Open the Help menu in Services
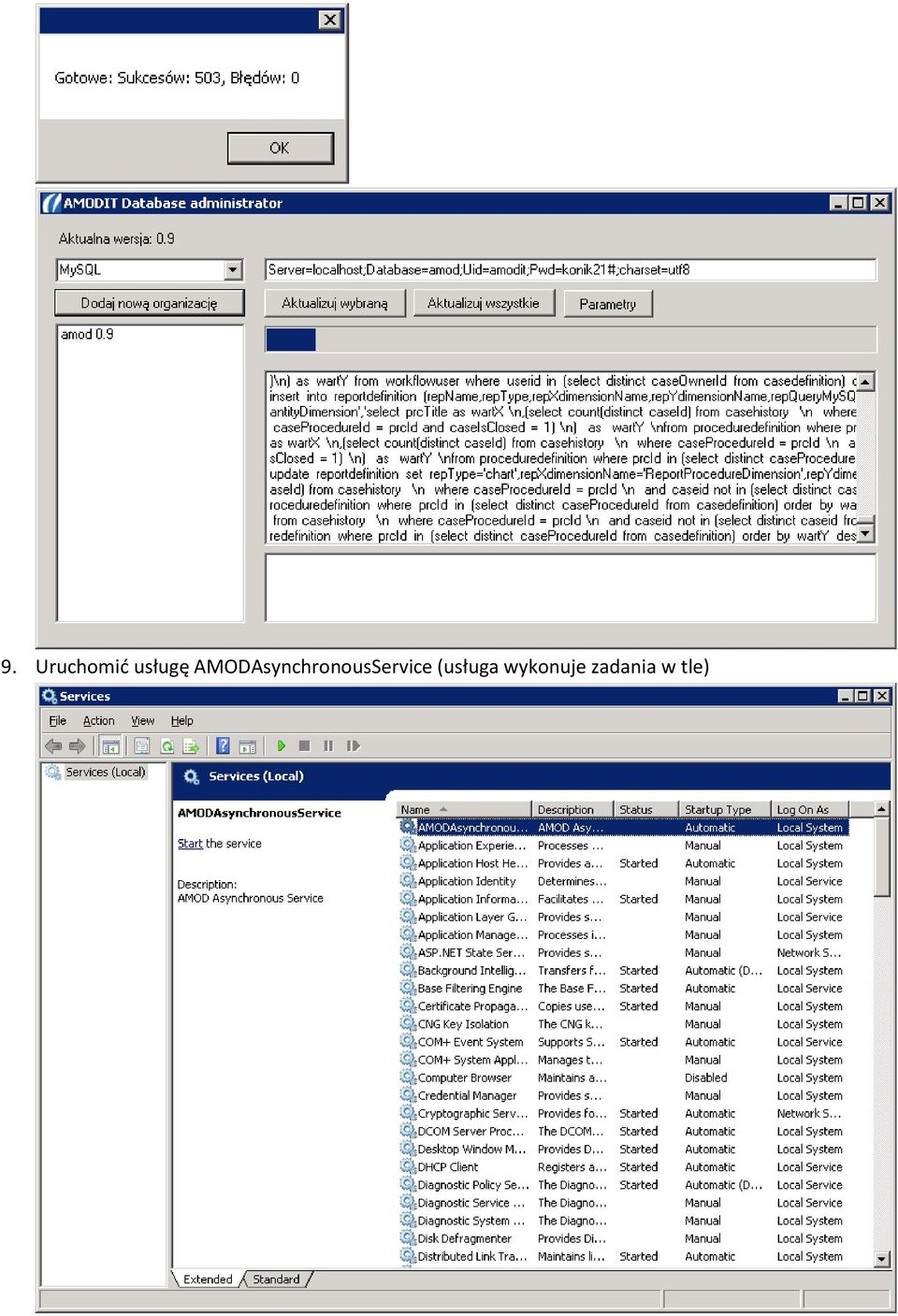The height and width of the screenshot is (1316, 898). (181, 720)
